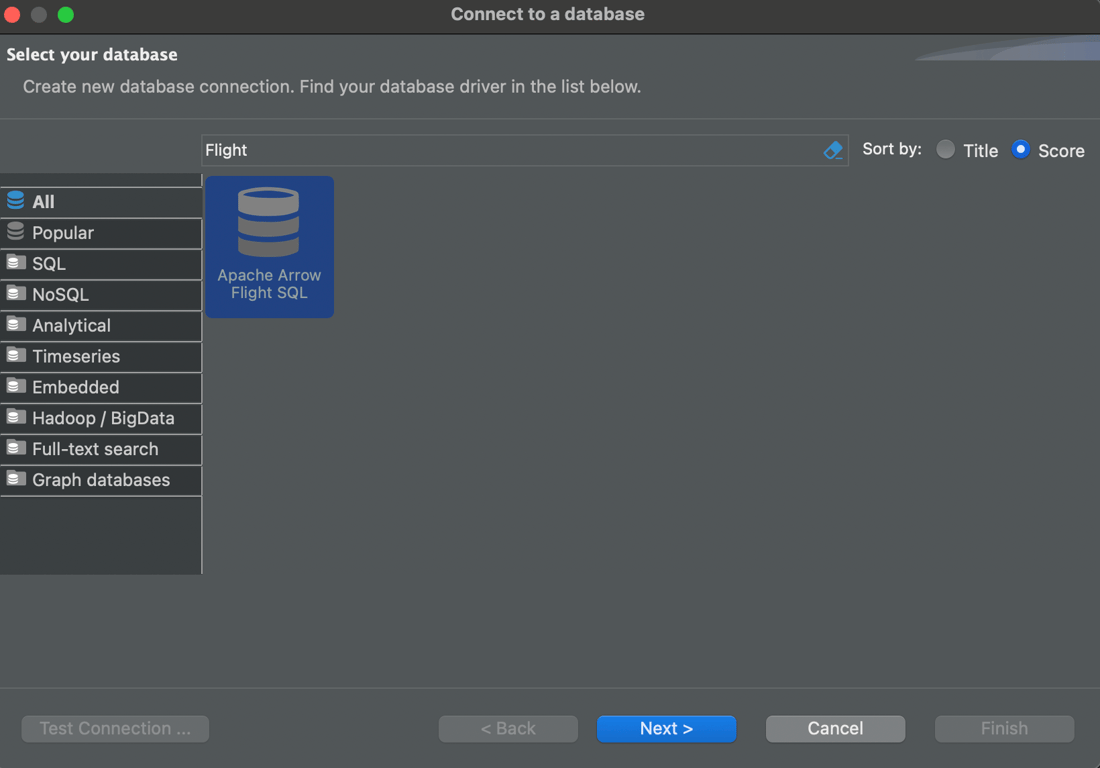
Task: Sort drivers by Score
Action: point(1020,149)
